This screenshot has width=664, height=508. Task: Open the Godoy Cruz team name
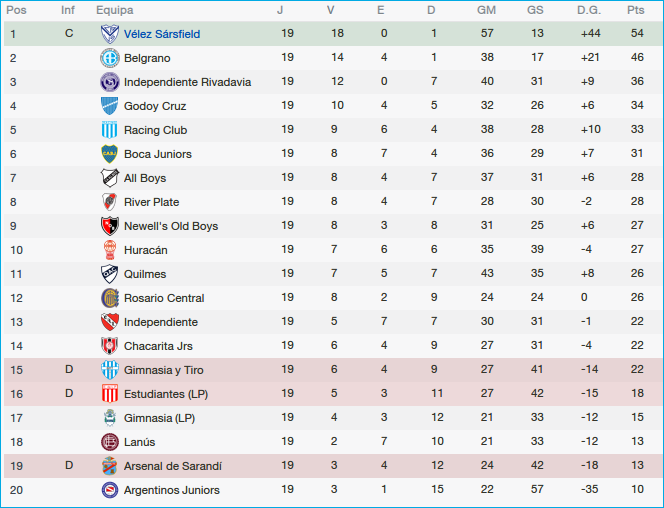click(x=155, y=106)
